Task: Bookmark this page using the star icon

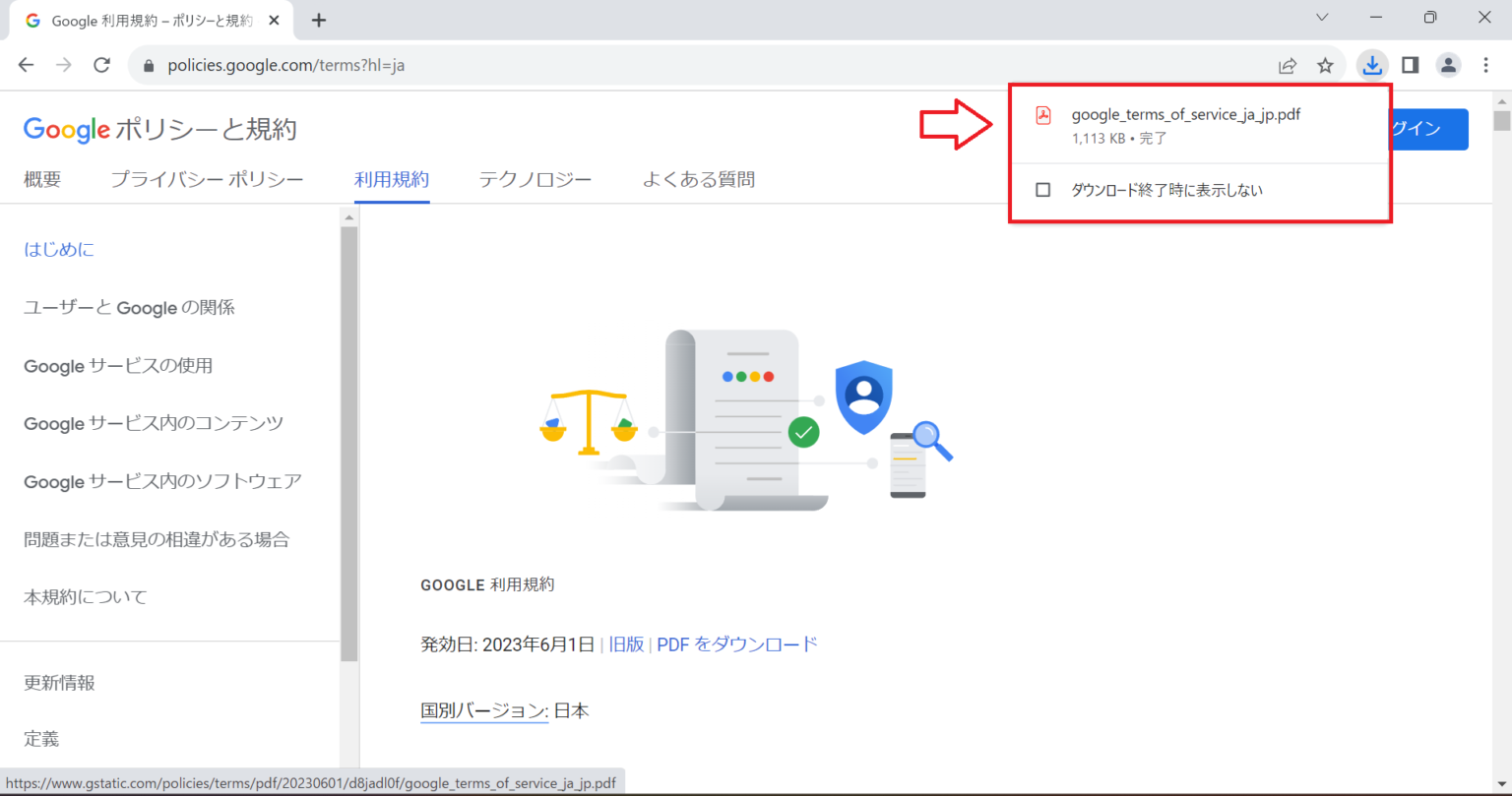Action: tap(1326, 65)
